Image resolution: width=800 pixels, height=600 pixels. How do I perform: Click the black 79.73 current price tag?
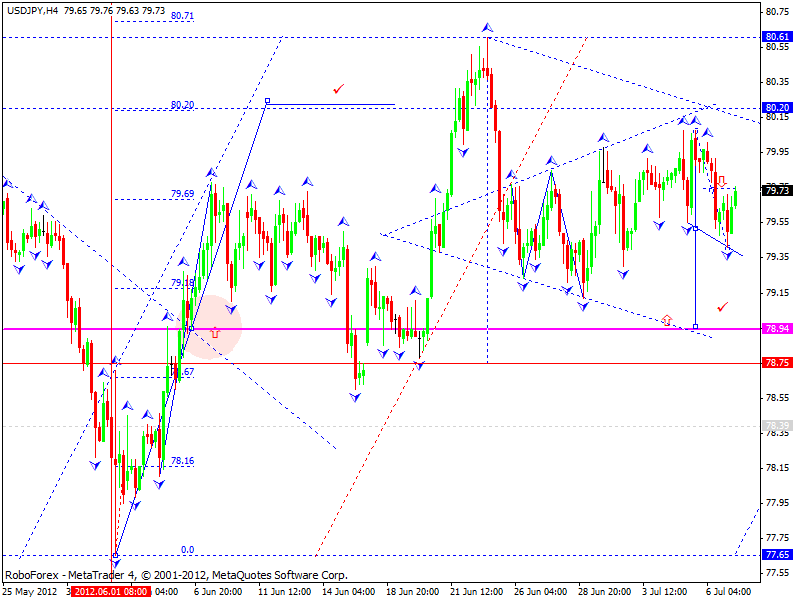pyautogui.click(x=777, y=190)
